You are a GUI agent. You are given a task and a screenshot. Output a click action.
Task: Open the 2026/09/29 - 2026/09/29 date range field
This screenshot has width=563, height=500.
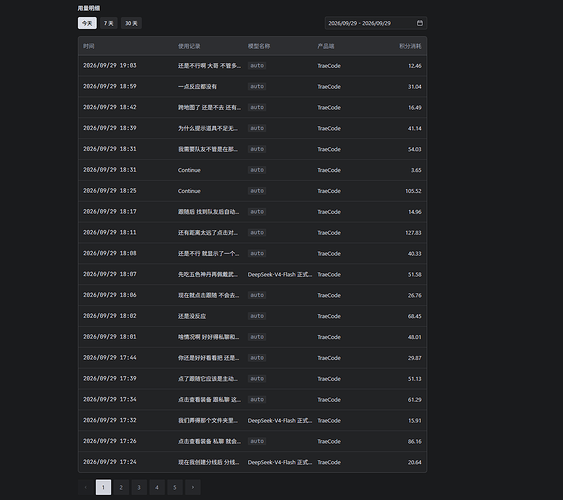376,23
